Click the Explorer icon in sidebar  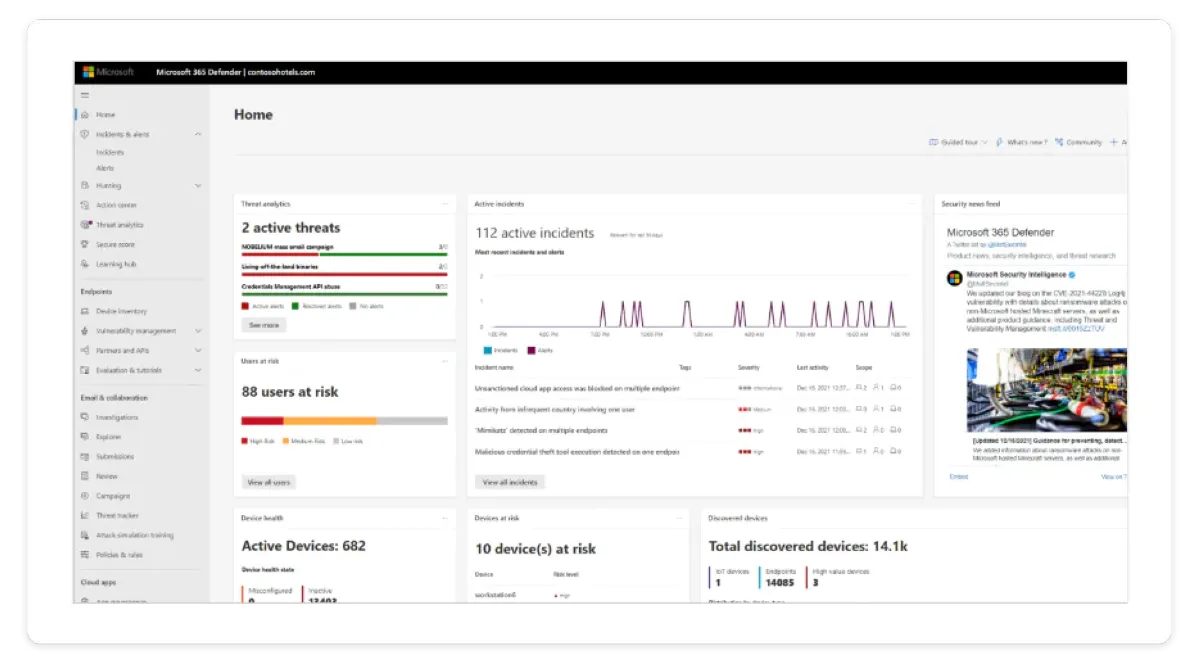85,437
